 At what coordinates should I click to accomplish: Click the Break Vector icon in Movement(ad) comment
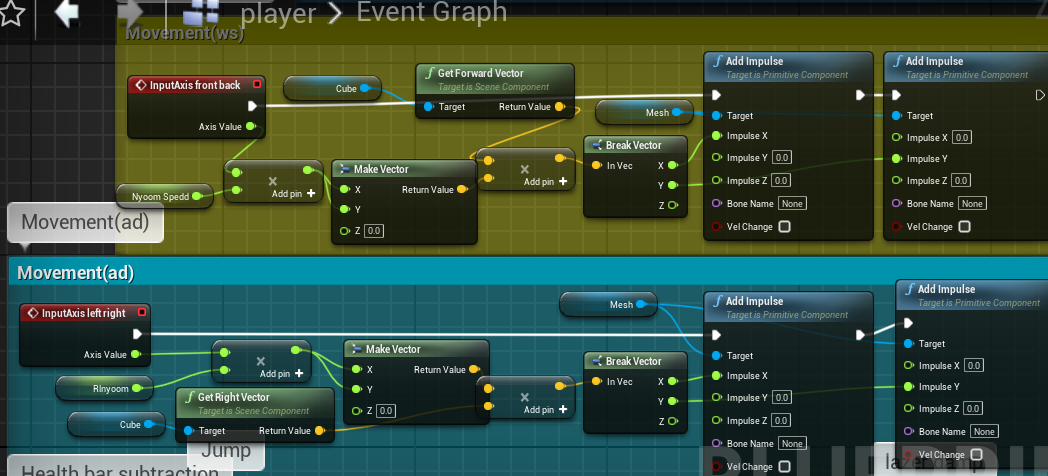pyautogui.click(x=598, y=361)
